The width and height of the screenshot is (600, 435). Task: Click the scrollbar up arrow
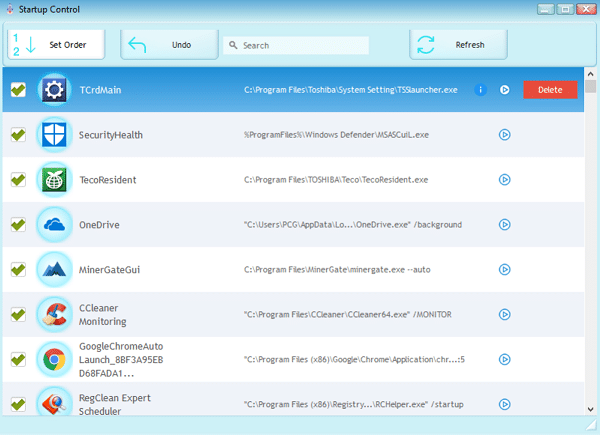coord(590,74)
